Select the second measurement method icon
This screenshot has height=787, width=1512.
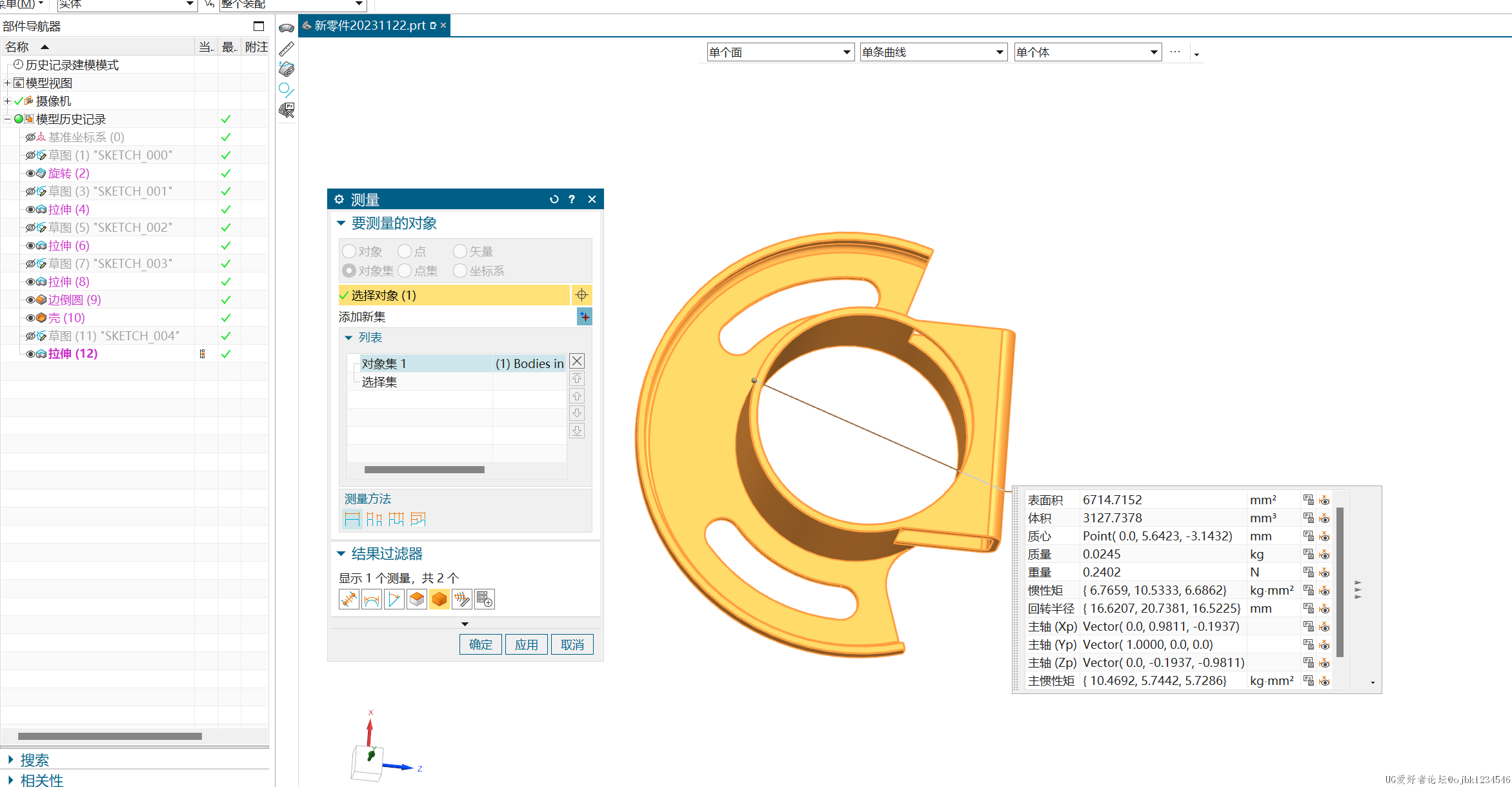click(374, 518)
